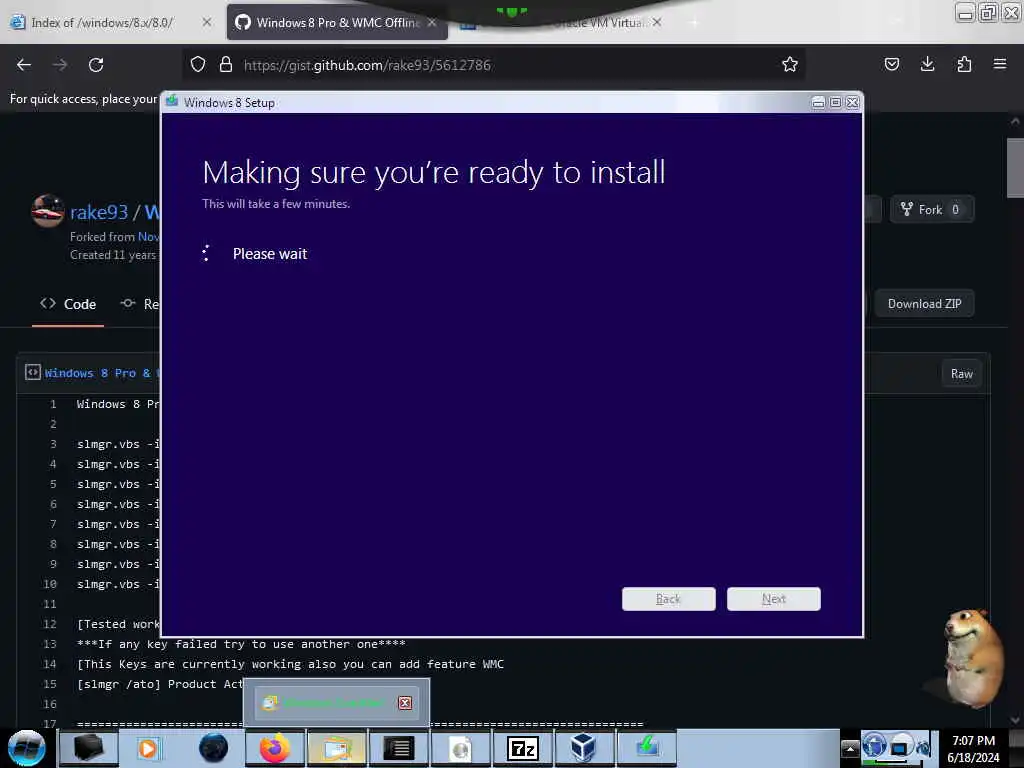Open the Pocket save icon

(891, 65)
